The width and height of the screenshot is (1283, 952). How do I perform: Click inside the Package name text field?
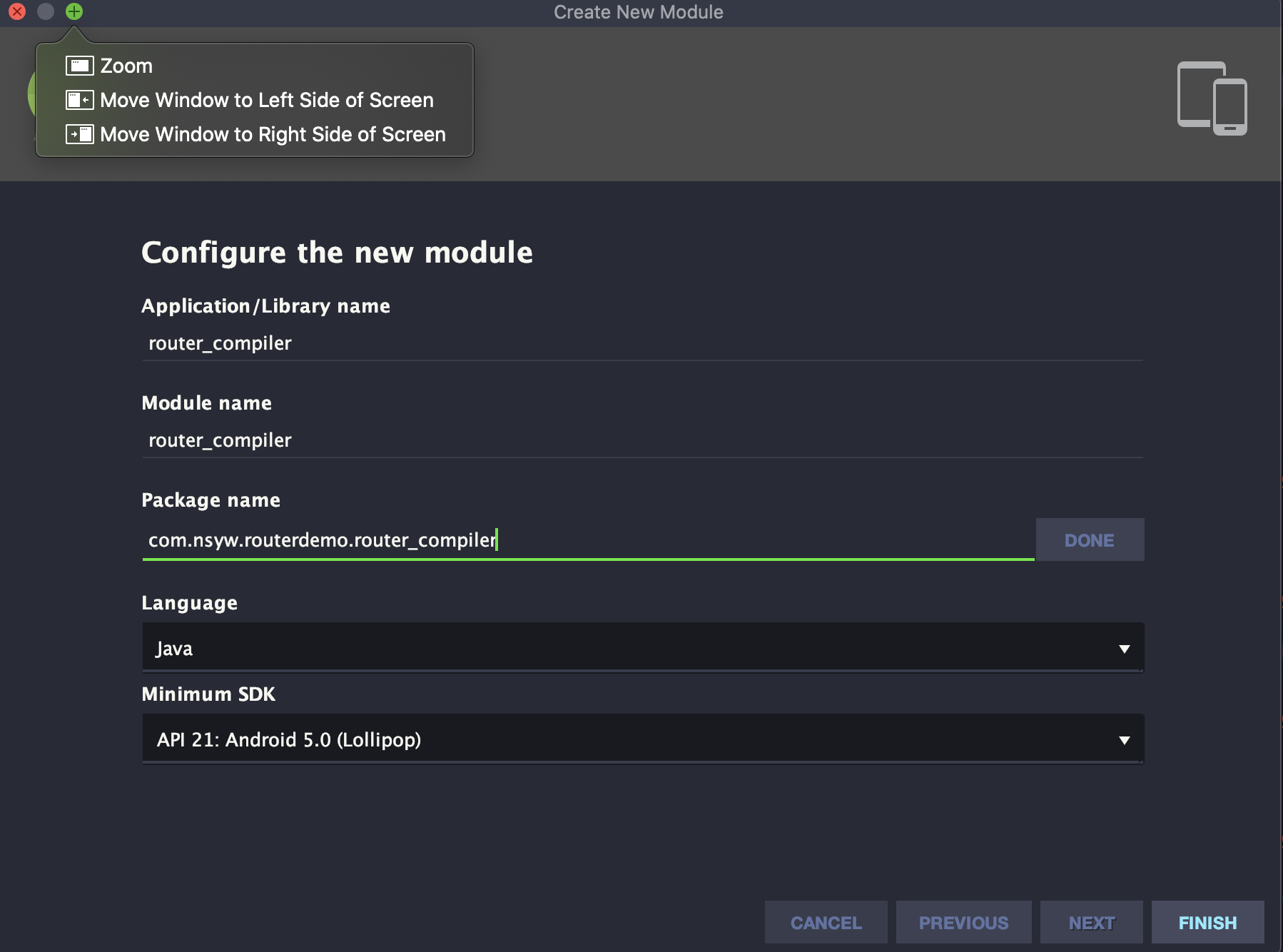[571, 540]
